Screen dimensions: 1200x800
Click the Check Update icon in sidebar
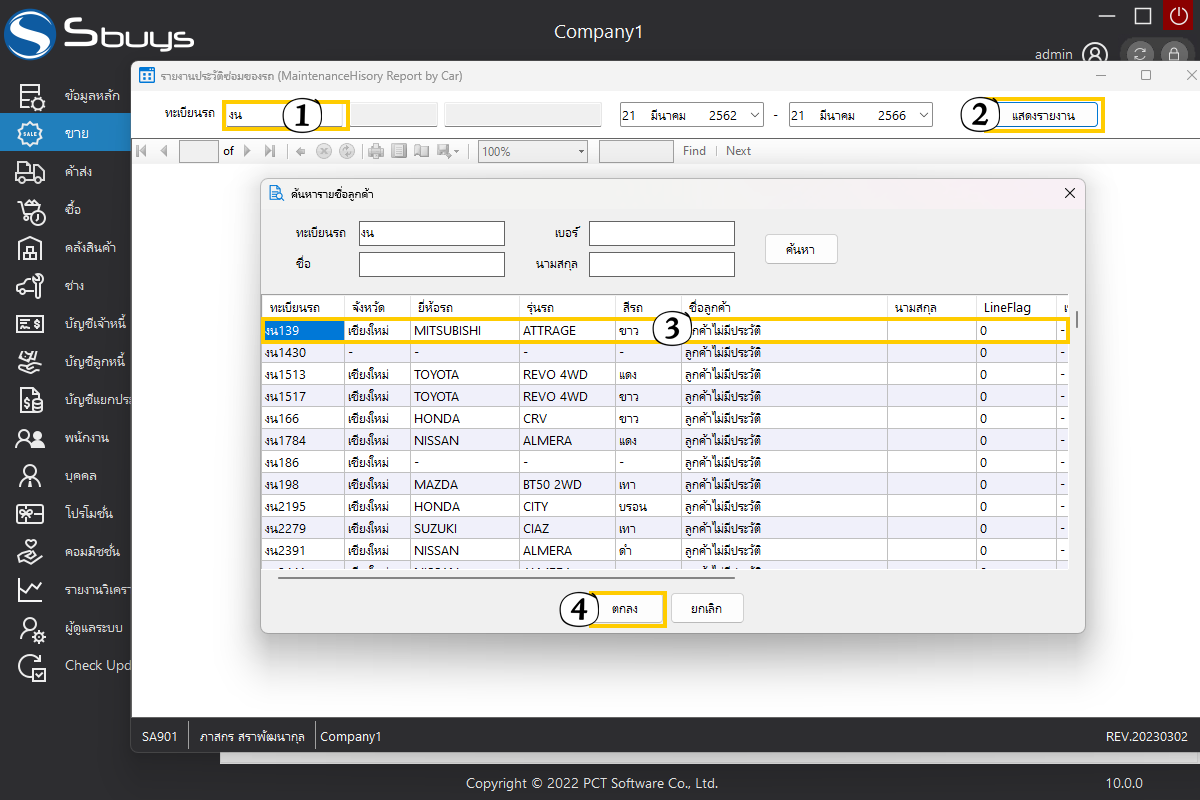click(x=30, y=666)
